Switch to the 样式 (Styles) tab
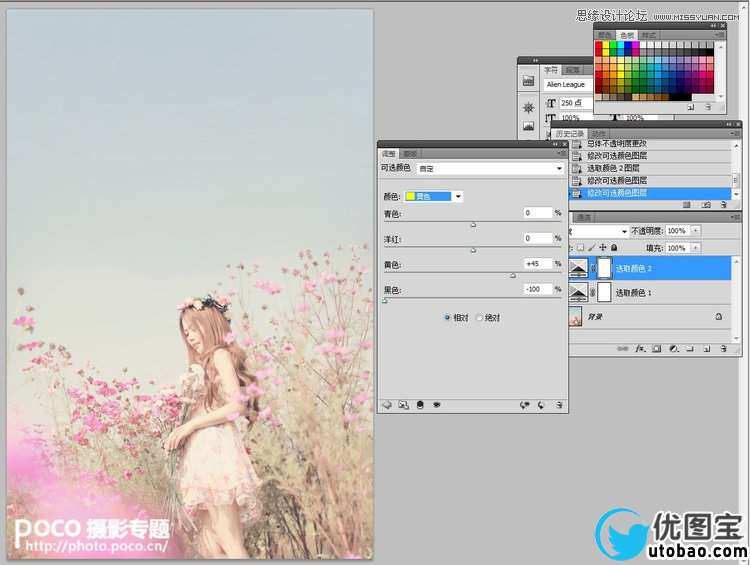This screenshot has width=750, height=565. pyautogui.click(x=649, y=35)
